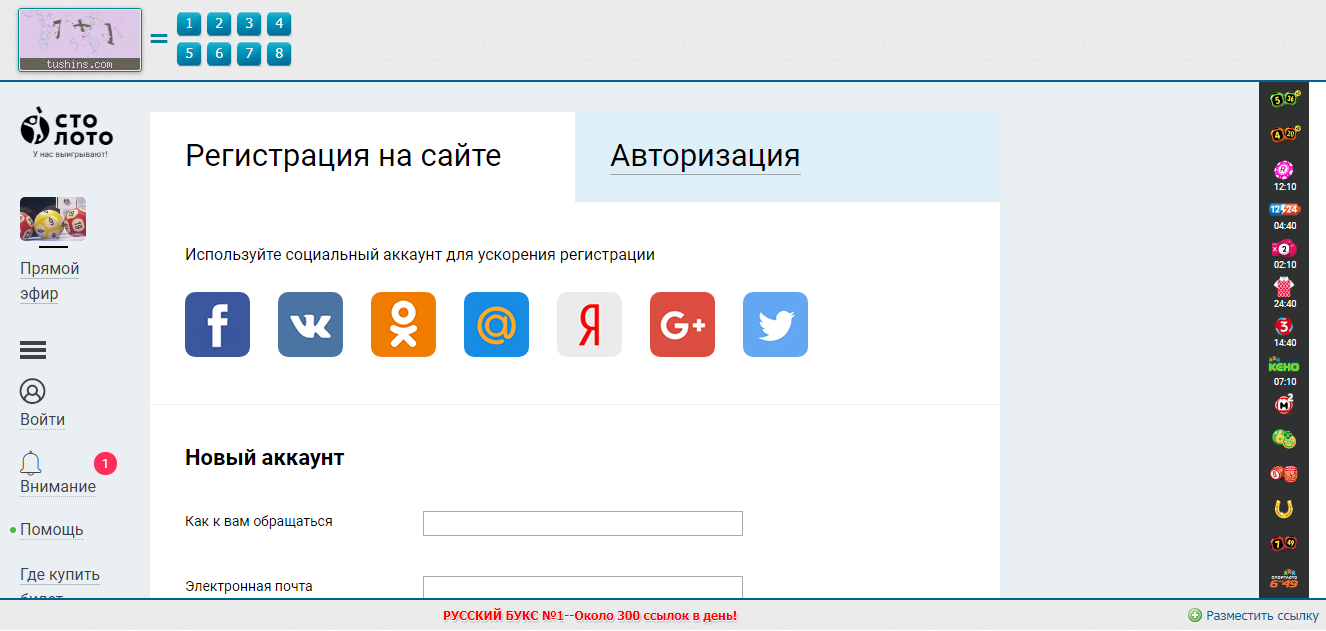The height and width of the screenshot is (631, 1326).
Task: Open the Stoloto logo home link
Action: point(67,131)
